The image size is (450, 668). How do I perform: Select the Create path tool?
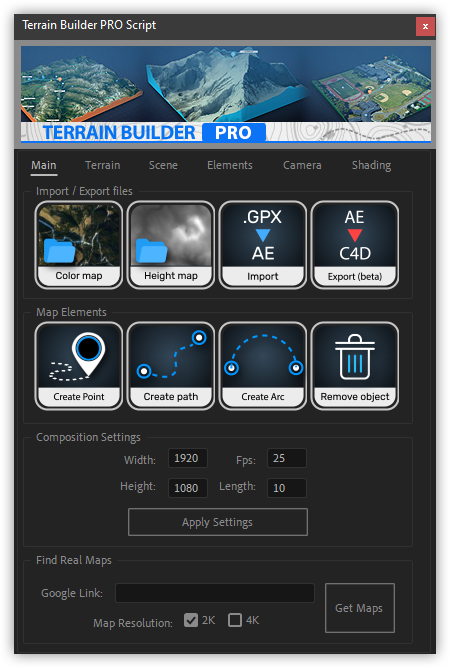170,366
